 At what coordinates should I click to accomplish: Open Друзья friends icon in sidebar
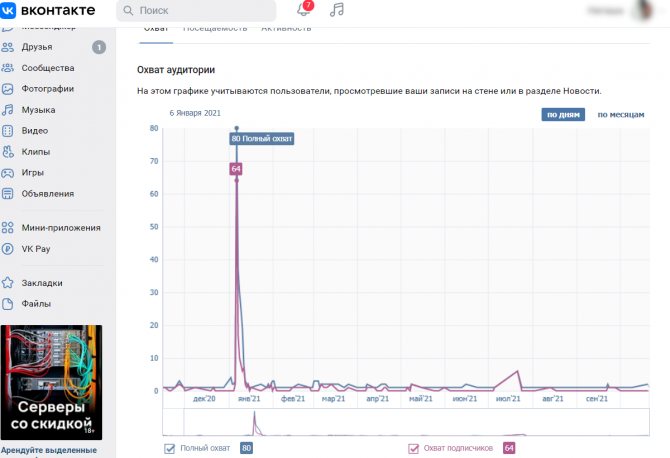[x=8, y=47]
